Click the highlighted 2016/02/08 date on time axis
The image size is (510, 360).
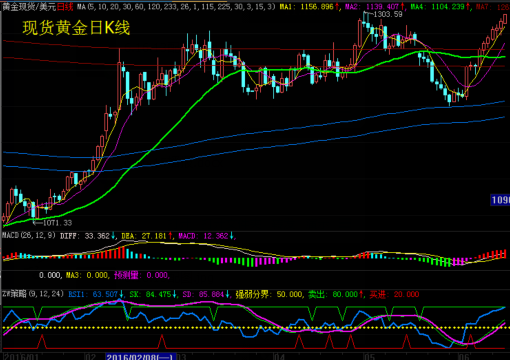(140, 357)
